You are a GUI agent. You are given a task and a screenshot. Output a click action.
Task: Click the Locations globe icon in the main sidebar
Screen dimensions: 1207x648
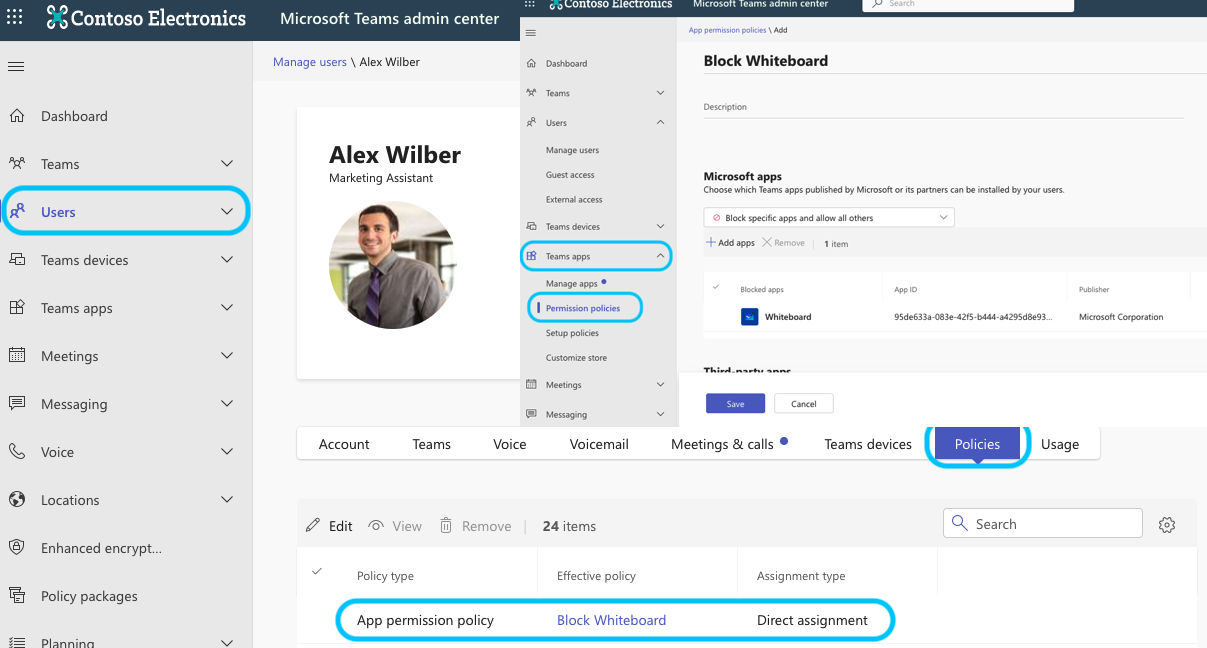click(17, 500)
